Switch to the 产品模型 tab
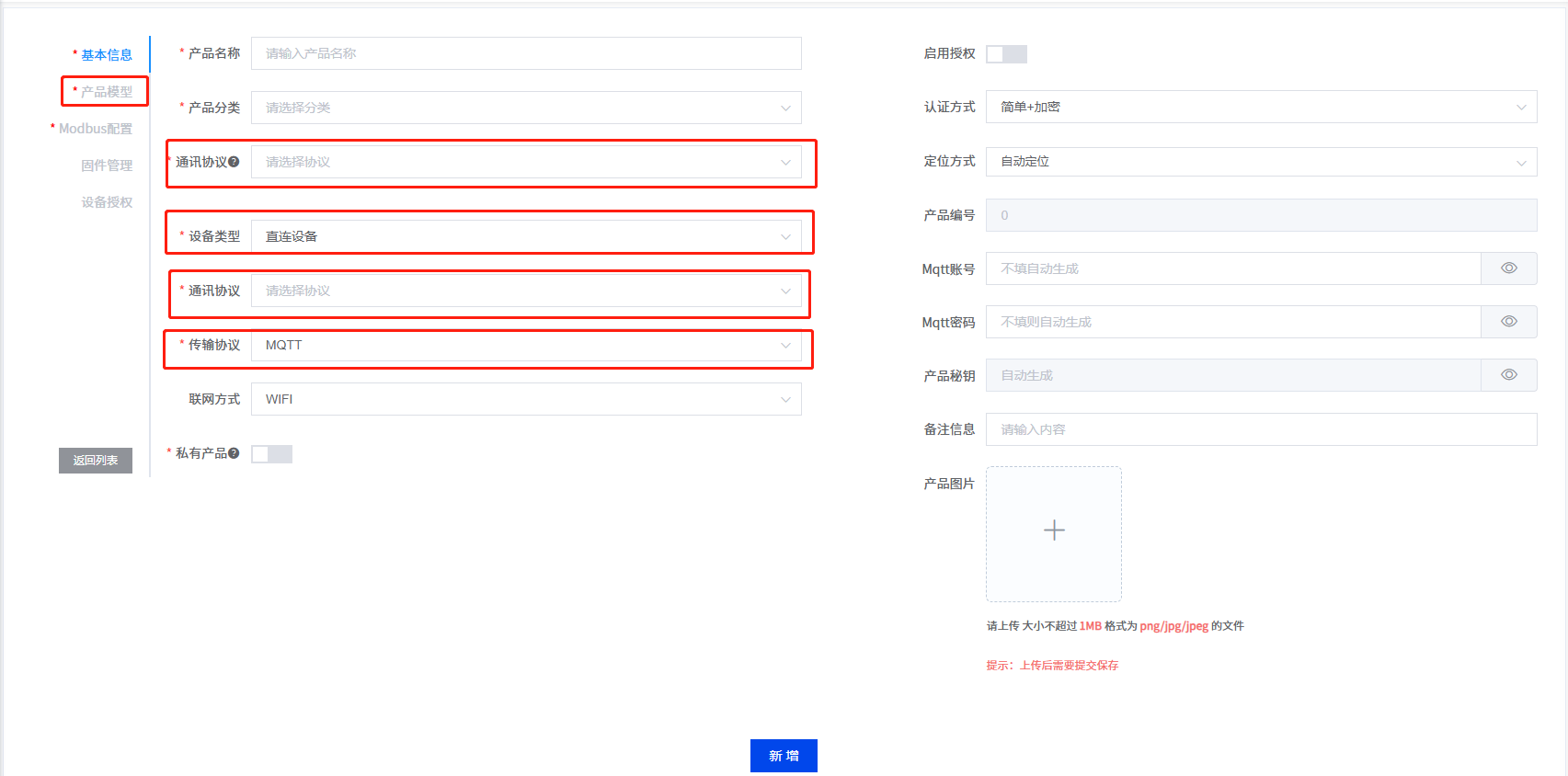This screenshot has height=776, width=1568. 106,92
